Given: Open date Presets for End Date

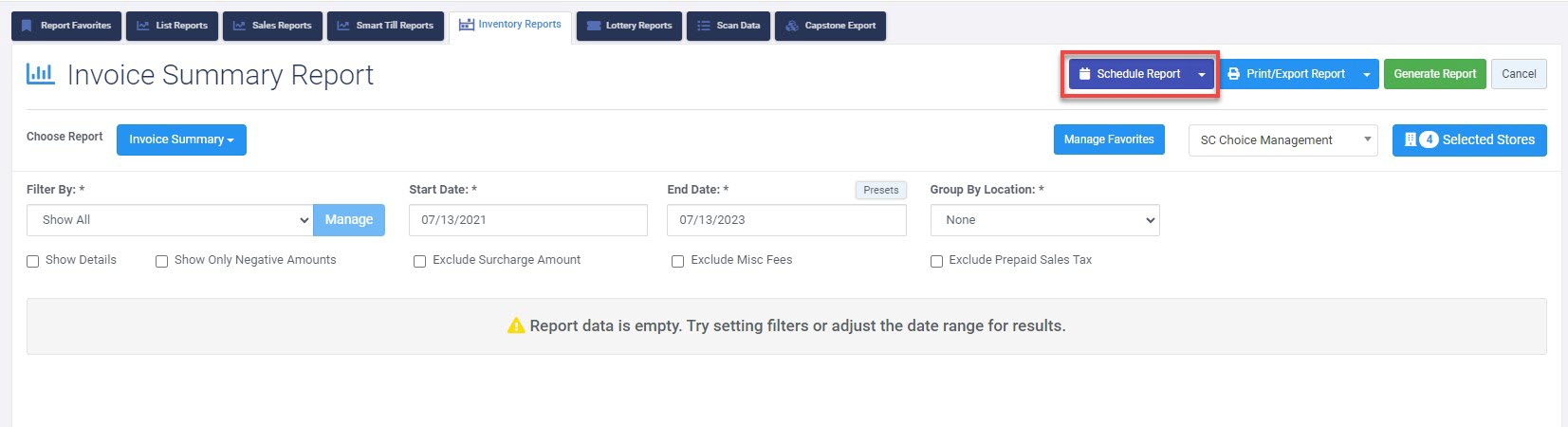Looking at the screenshot, I should pos(881,191).
